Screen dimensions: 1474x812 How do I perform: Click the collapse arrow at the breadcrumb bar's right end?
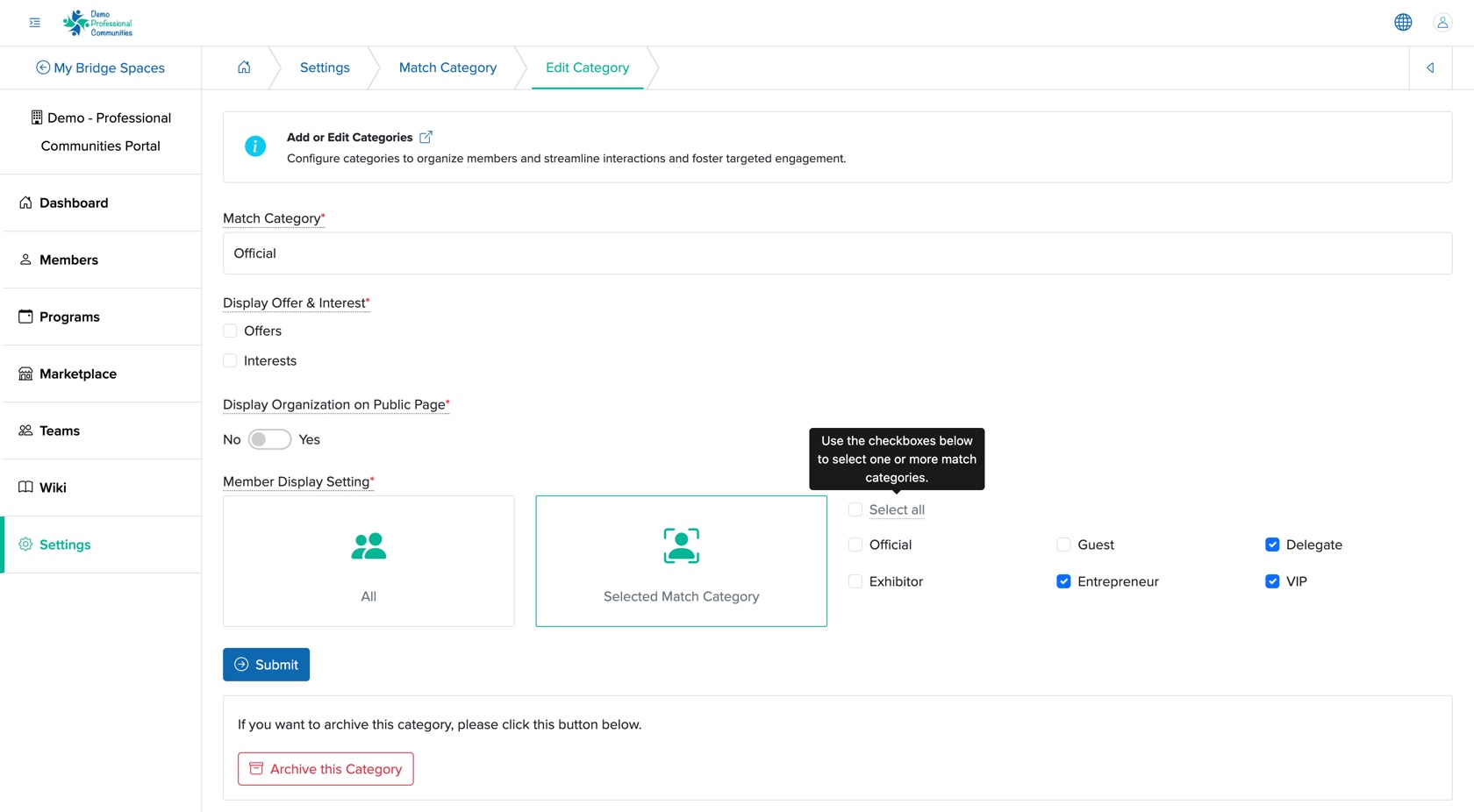coord(1430,68)
